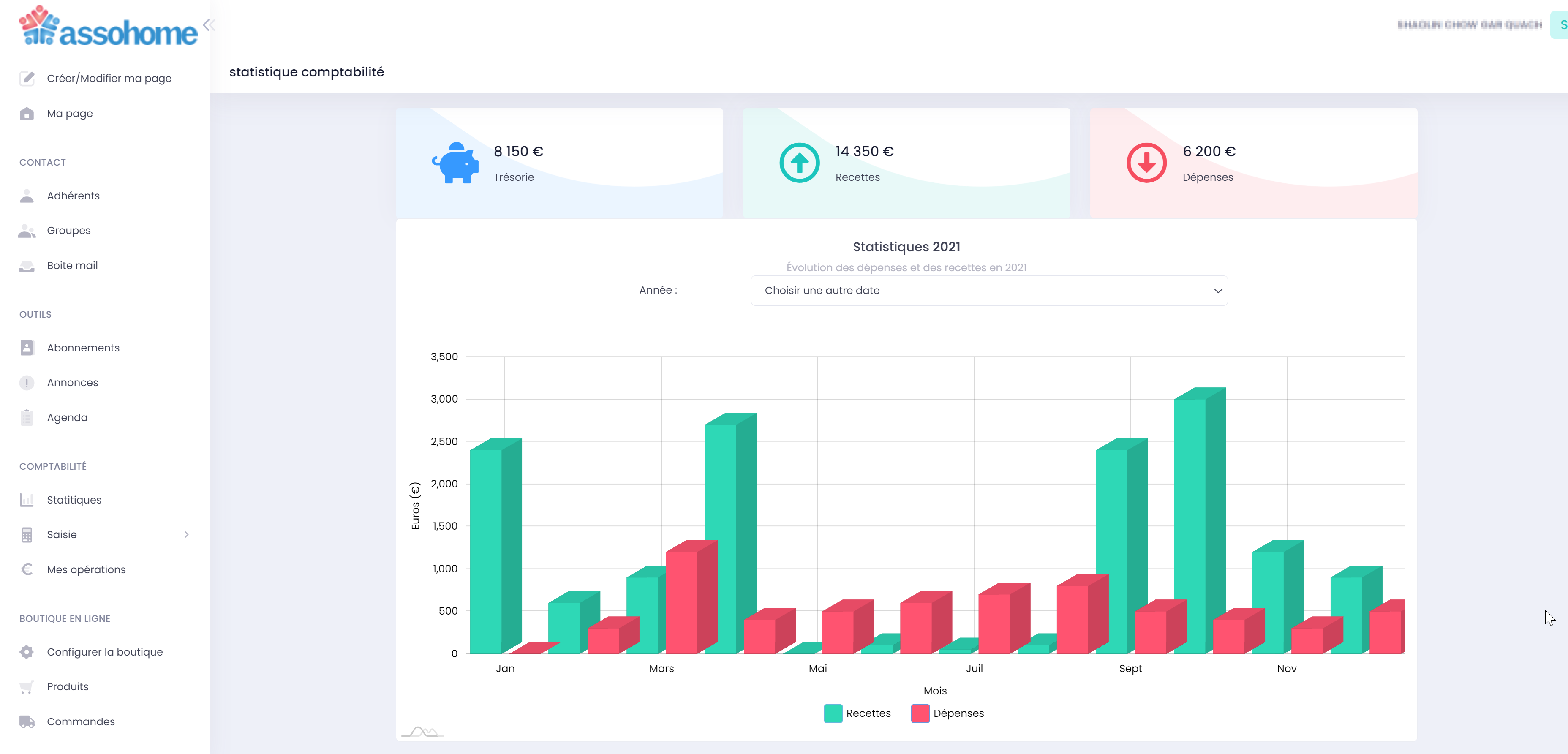Expand the Saisie submenu arrow

[186, 534]
